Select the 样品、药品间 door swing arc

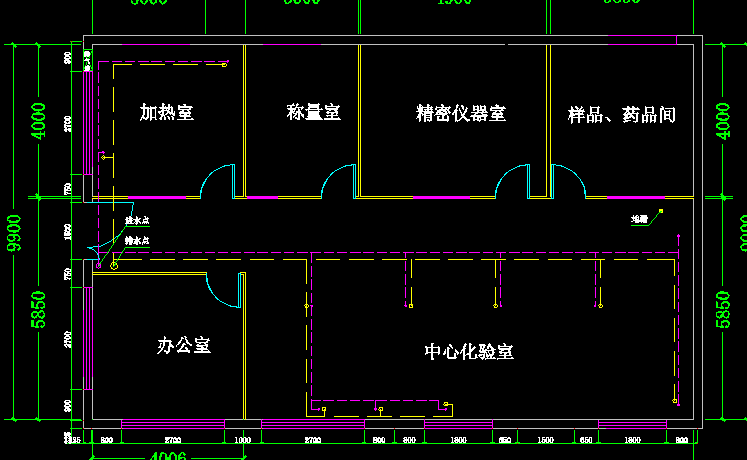(570, 181)
